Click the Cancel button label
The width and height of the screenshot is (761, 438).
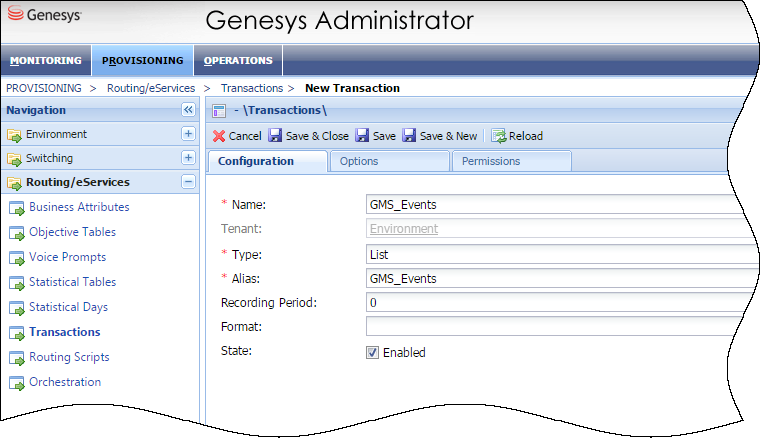pyautogui.click(x=245, y=136)
